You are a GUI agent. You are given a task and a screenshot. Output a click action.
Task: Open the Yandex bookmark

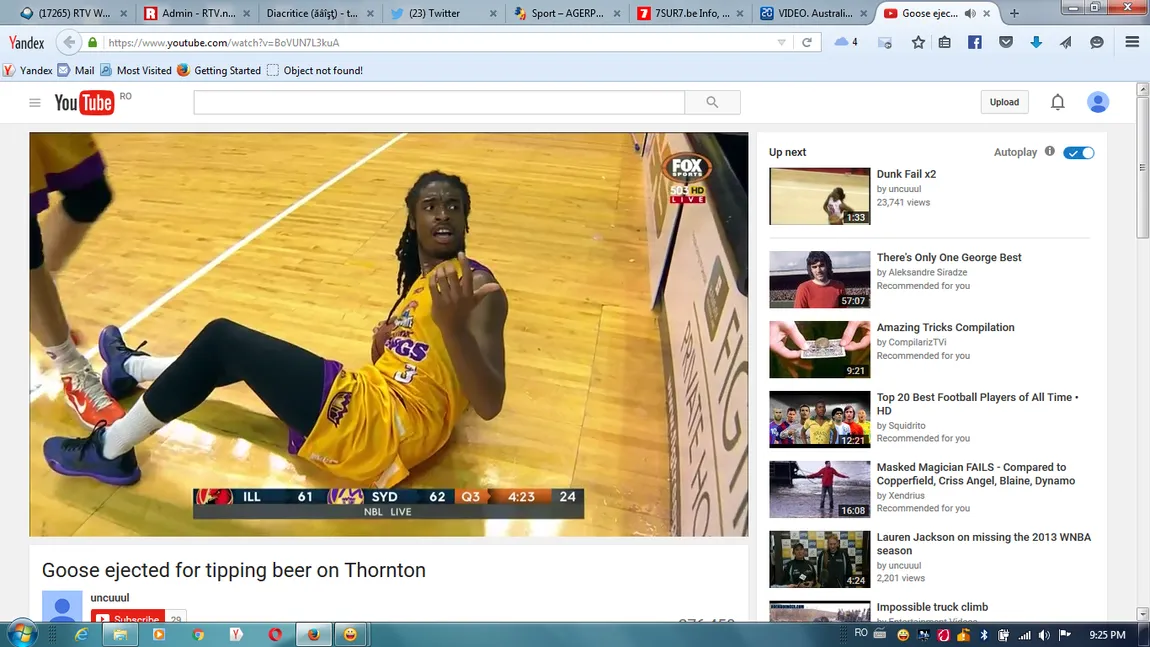click(28, 70)
